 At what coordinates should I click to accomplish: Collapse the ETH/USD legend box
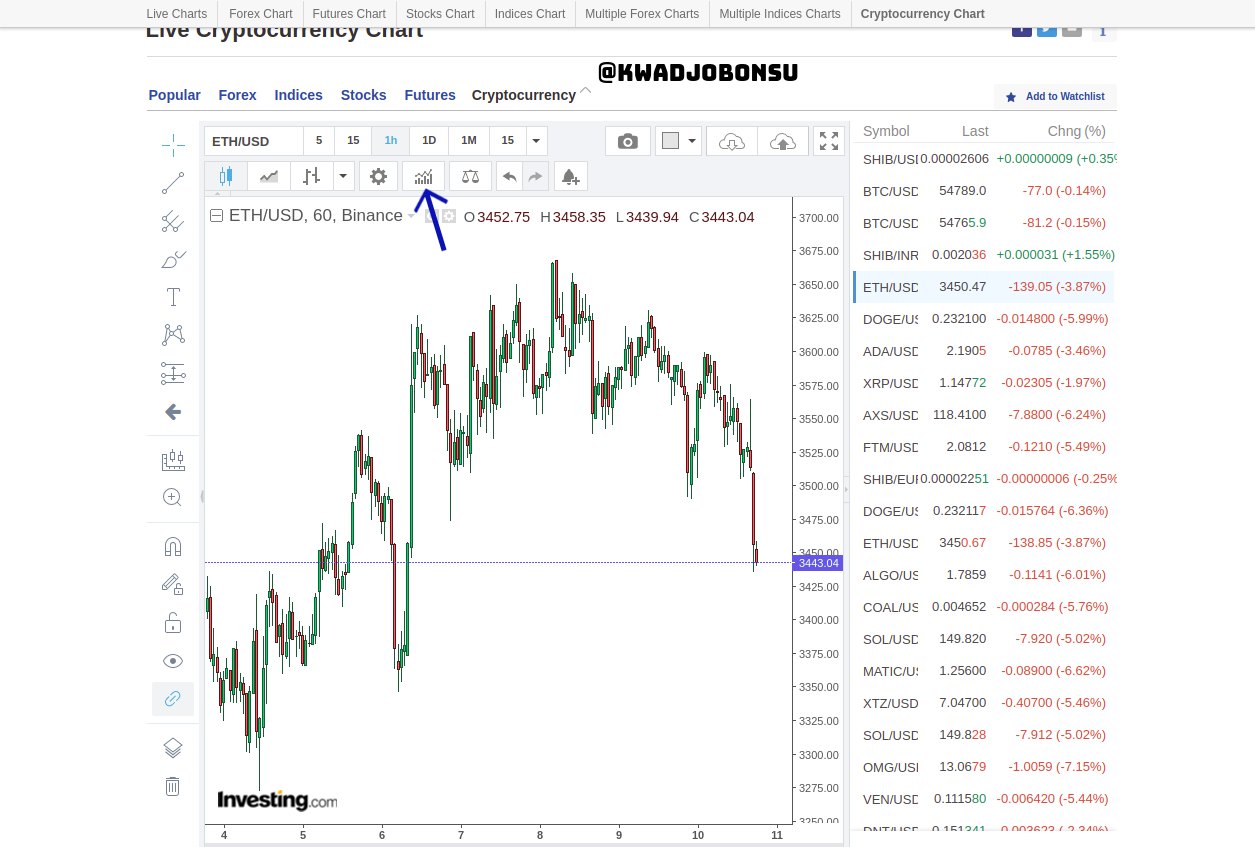coord(216,216)
